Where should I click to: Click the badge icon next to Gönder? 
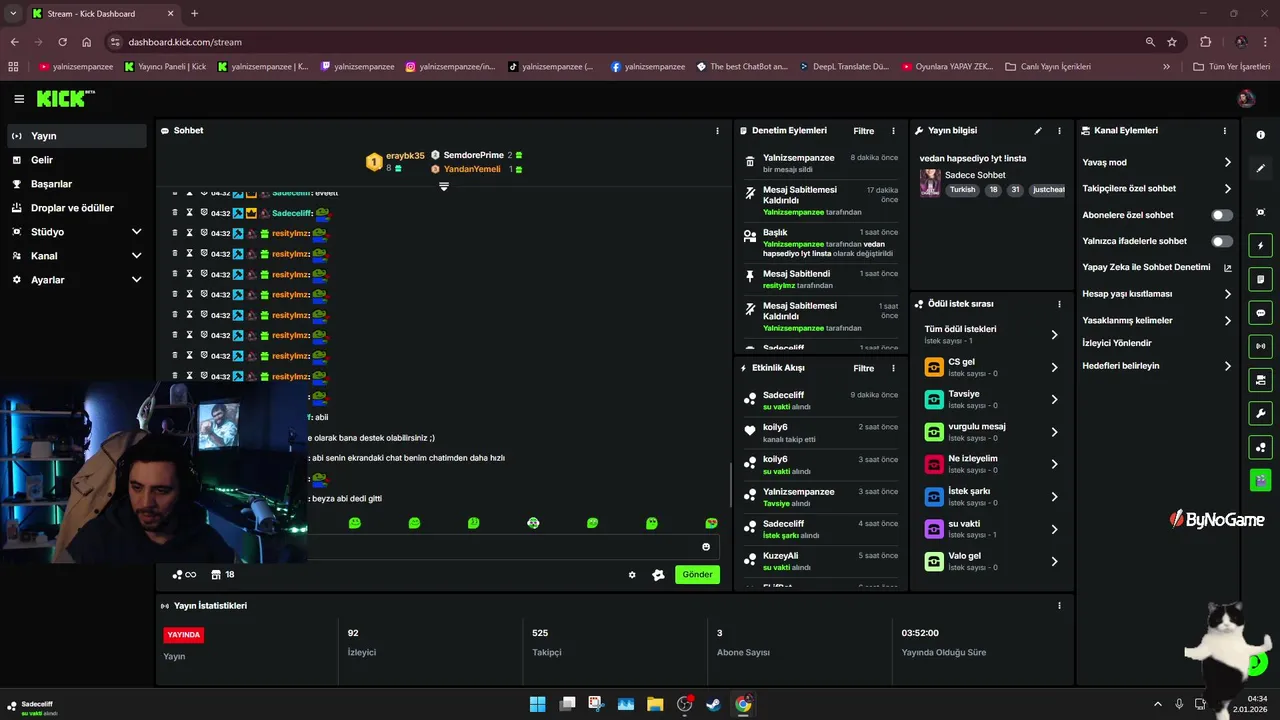pos(658,575)
